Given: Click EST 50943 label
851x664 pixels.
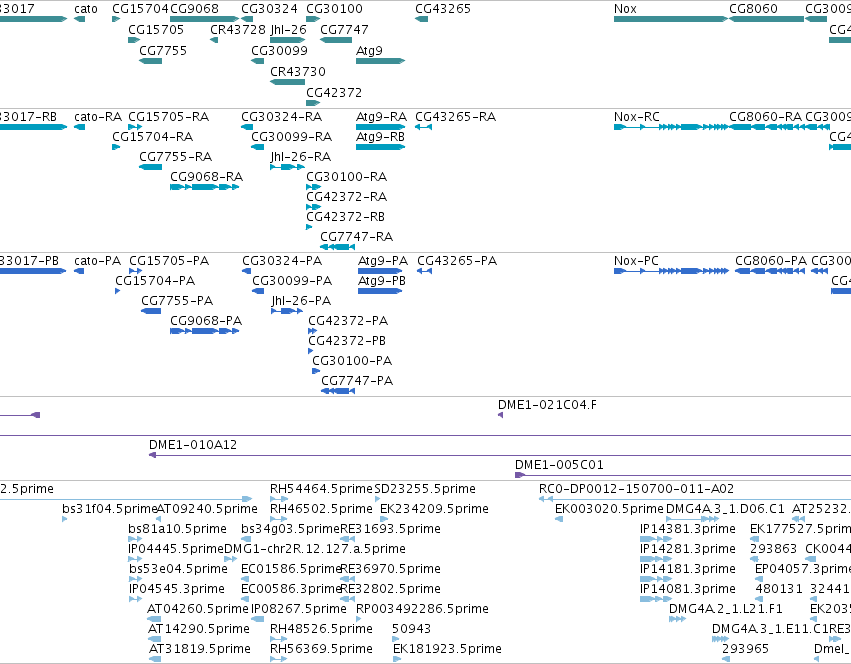Looking at the screenshot, I should 411,629.
